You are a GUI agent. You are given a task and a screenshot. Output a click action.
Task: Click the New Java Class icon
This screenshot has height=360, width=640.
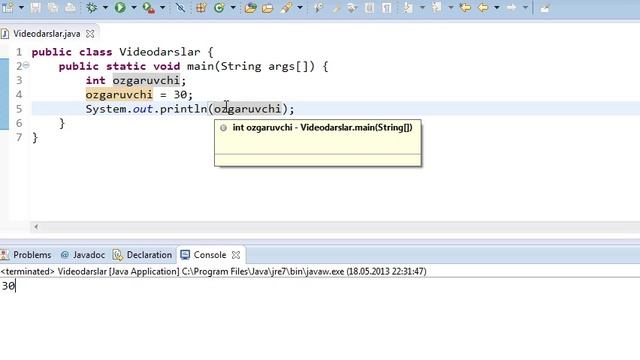coord(219,7)
